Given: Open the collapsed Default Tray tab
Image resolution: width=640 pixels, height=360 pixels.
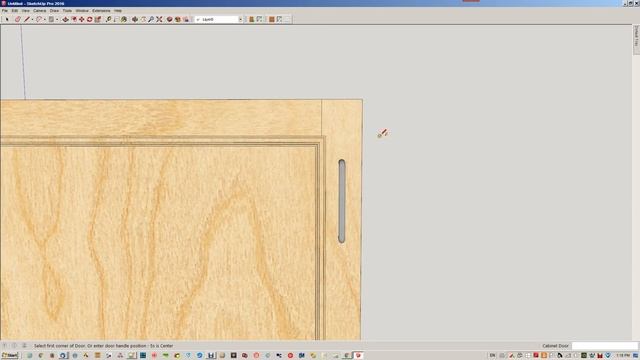Looking at the screenshot, I should click(x=636, y=39).
